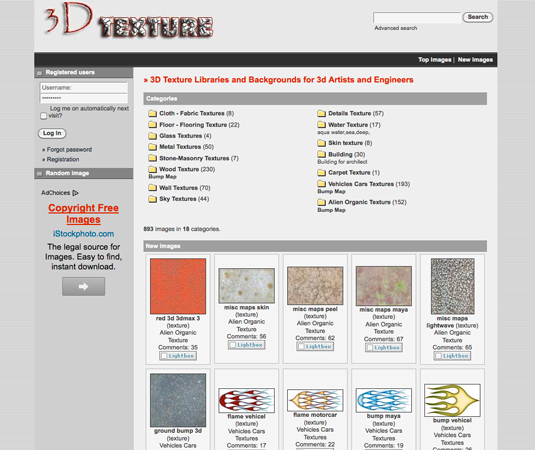The image size is (535, 450).
Task: Open the flame motorcar thumbnail
Action: [x=315, y=400]
